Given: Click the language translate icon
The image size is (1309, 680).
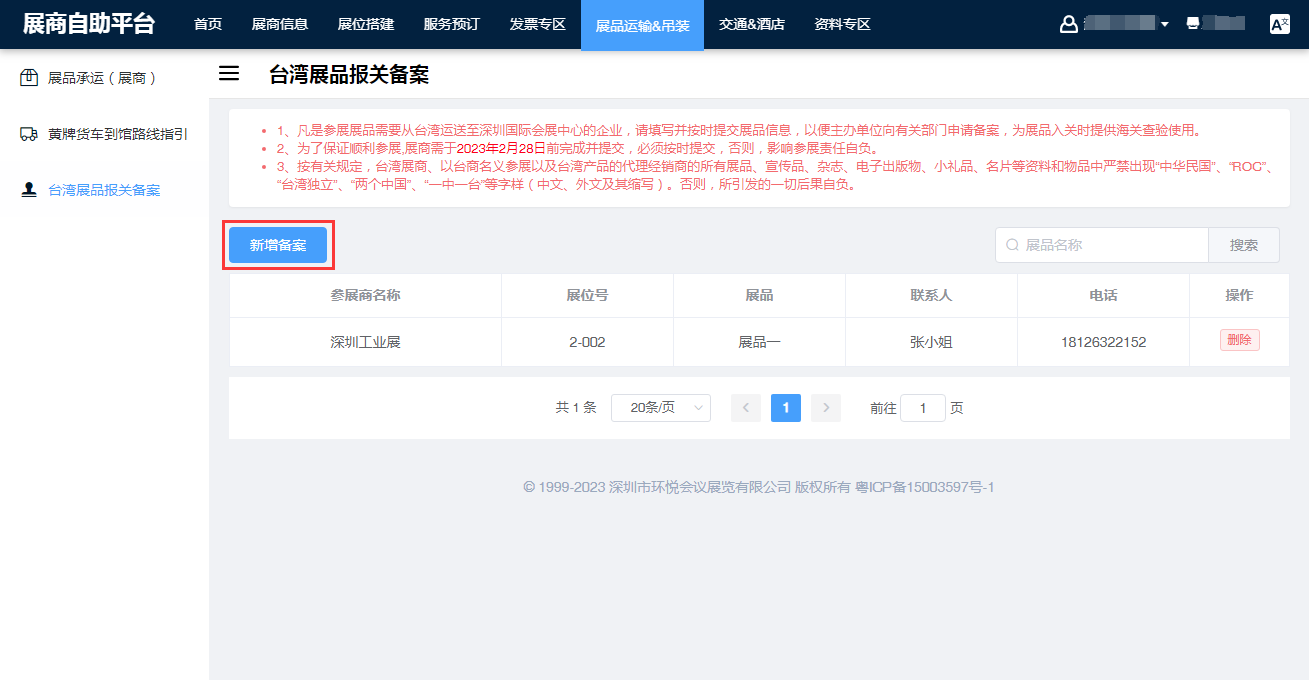Looking at the screenshot, I should point(1279,24).
